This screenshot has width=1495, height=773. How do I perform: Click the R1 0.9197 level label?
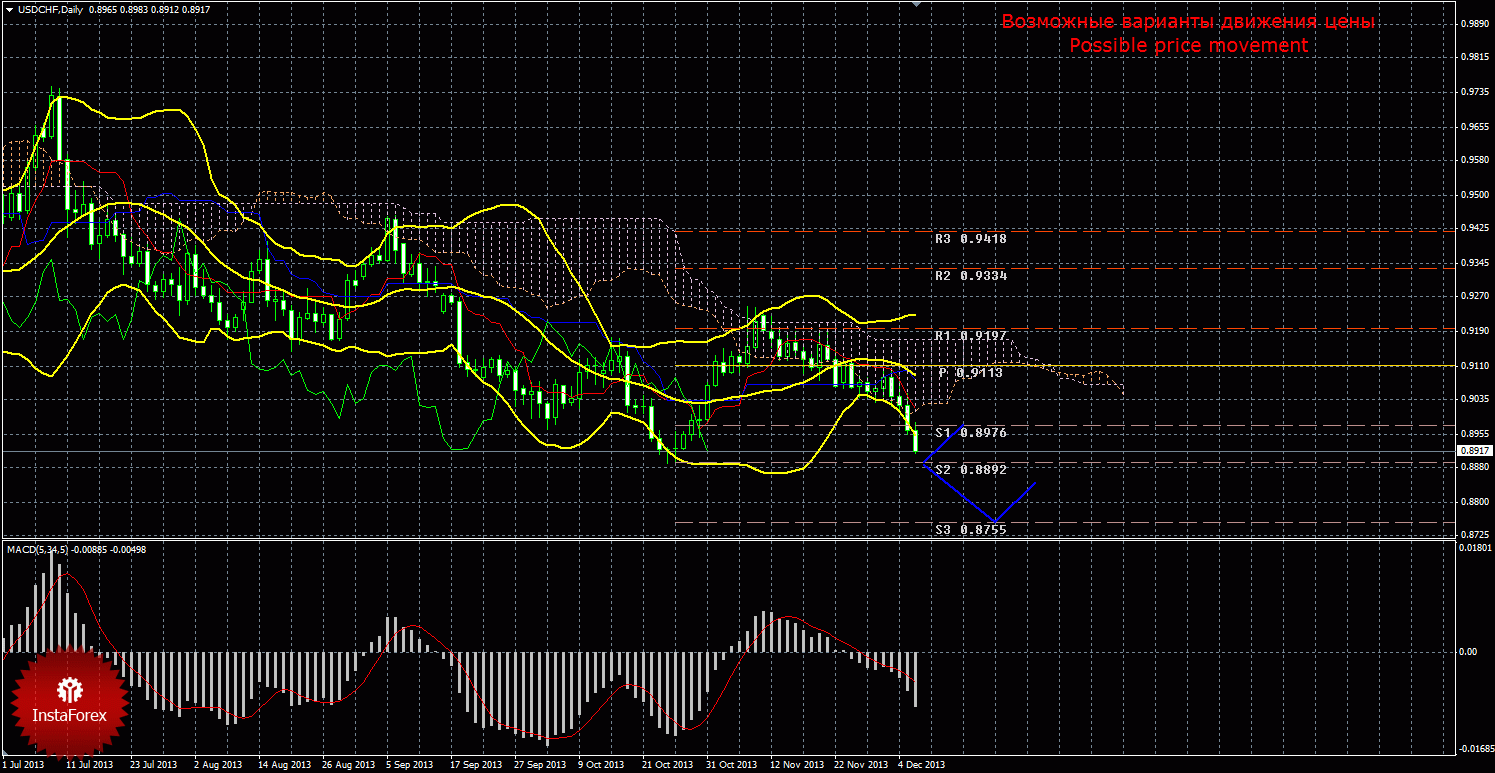[x=970, y=336]
